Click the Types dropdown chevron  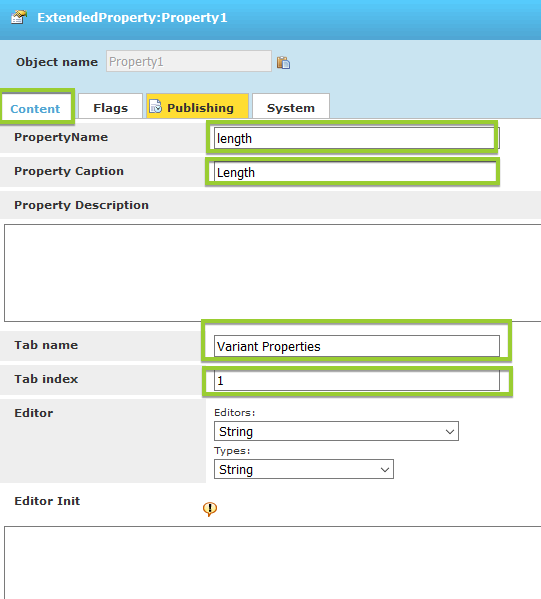tap(385, 469)
